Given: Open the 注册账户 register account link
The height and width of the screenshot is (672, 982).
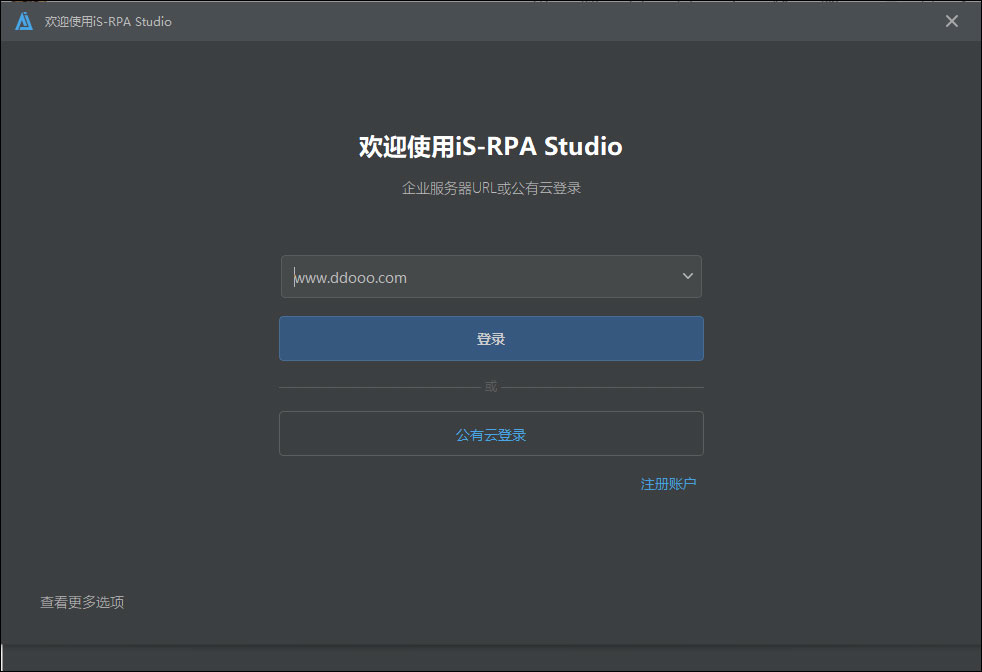Looking at the screenshot, I should [x=668, y=484].
